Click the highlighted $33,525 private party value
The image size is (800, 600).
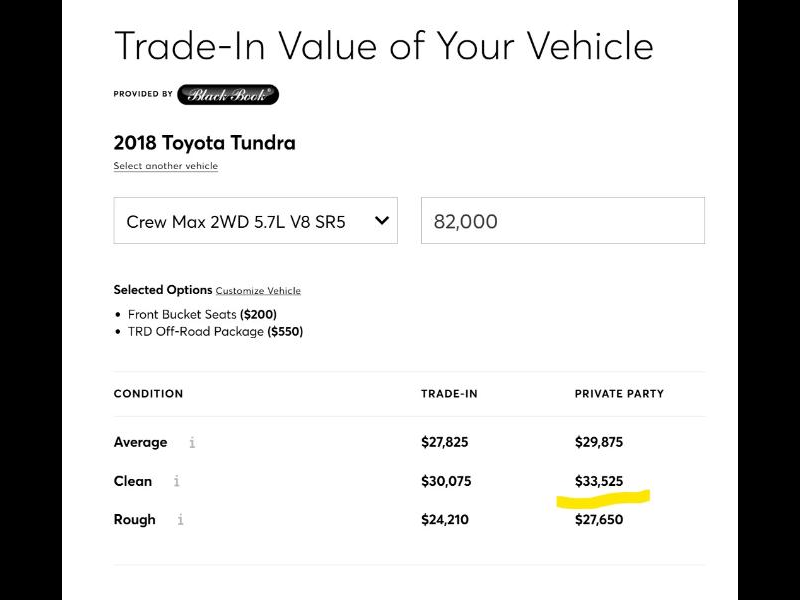tap(599, 481)
